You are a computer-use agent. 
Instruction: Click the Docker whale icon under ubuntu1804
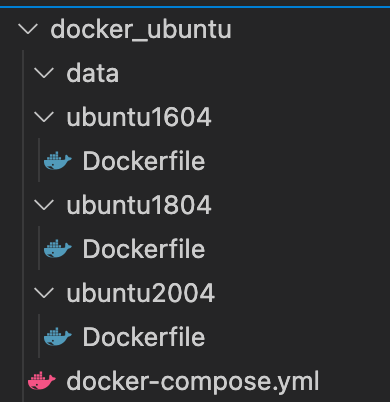coord(58,249)
